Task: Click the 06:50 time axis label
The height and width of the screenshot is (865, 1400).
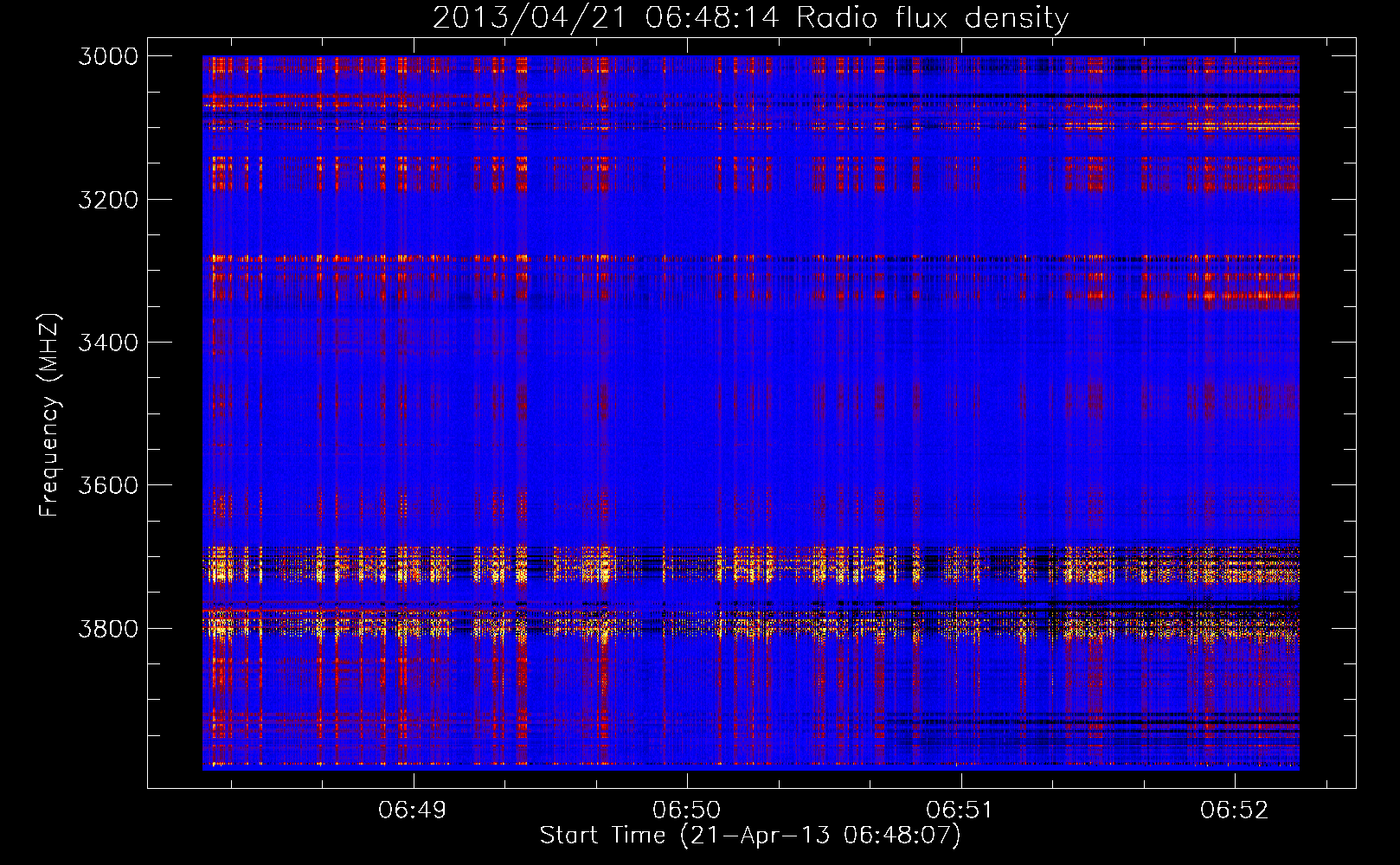Action: pos(687,810)
